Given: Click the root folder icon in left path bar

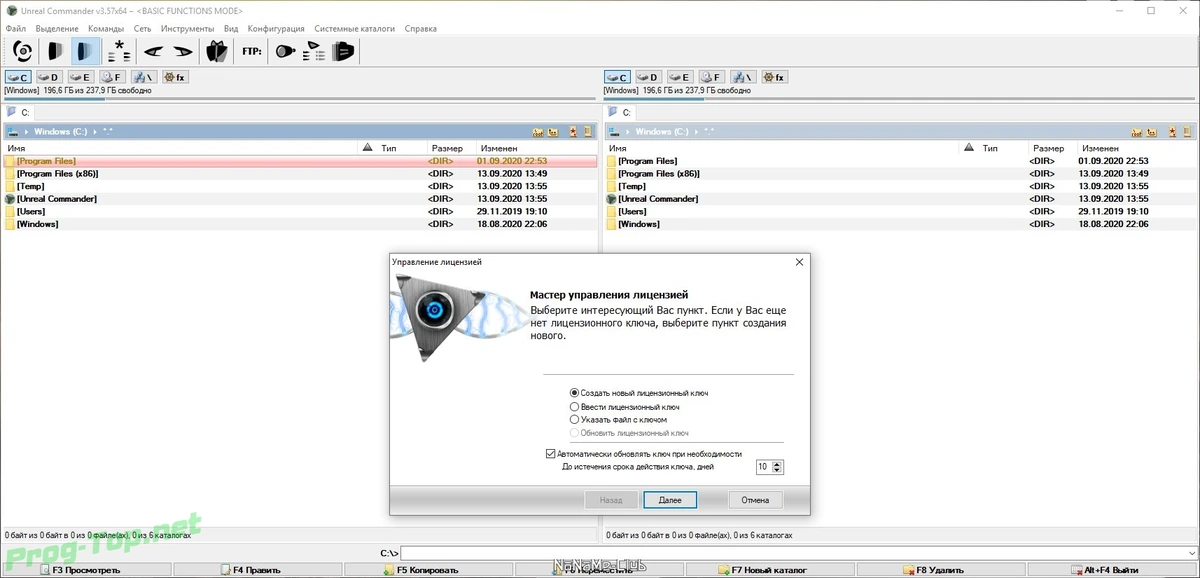Looking at the screenshot, I should [538, 132].
